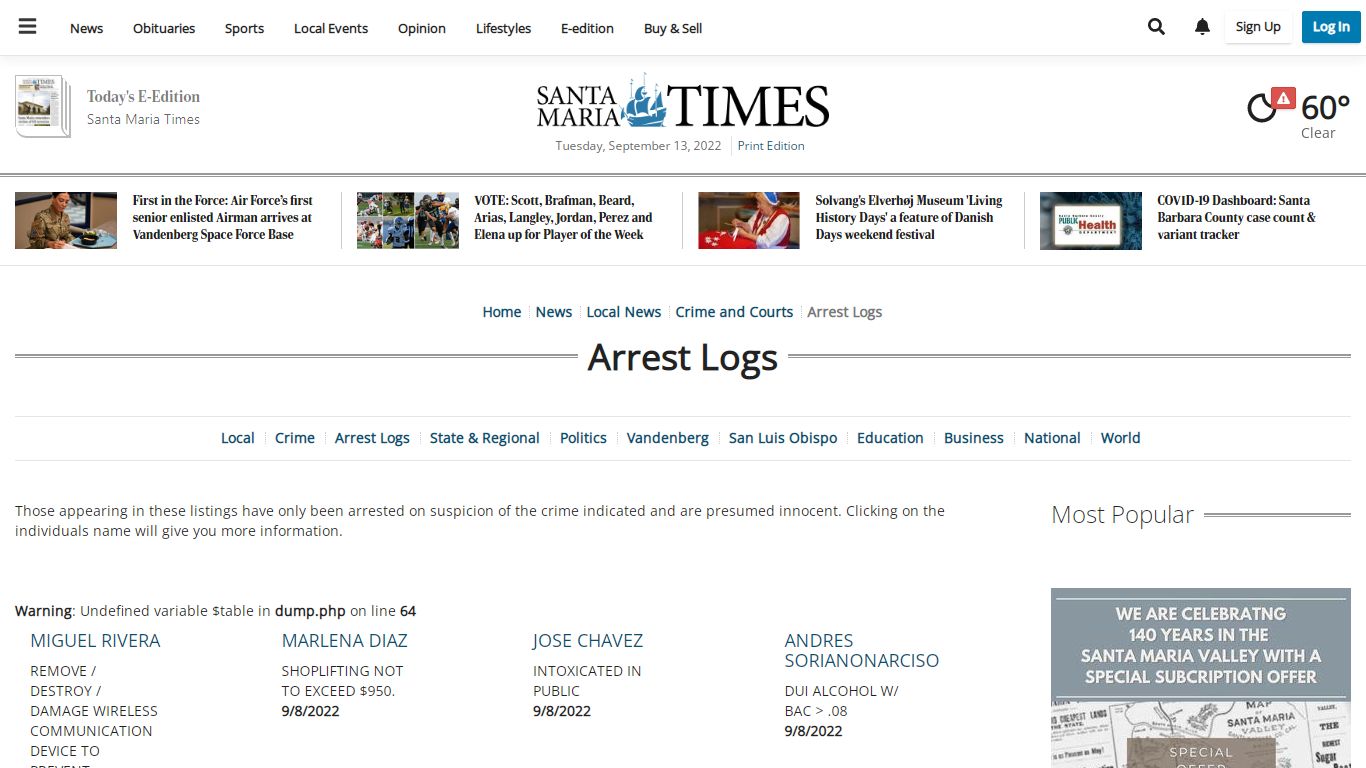Open the Player of the Week thumbnail
This screenshot has height=768, width=1366.
click(408, 220)
